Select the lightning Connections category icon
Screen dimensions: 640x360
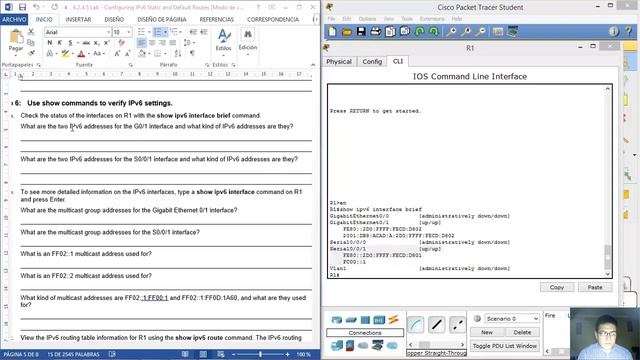point(393,320)
